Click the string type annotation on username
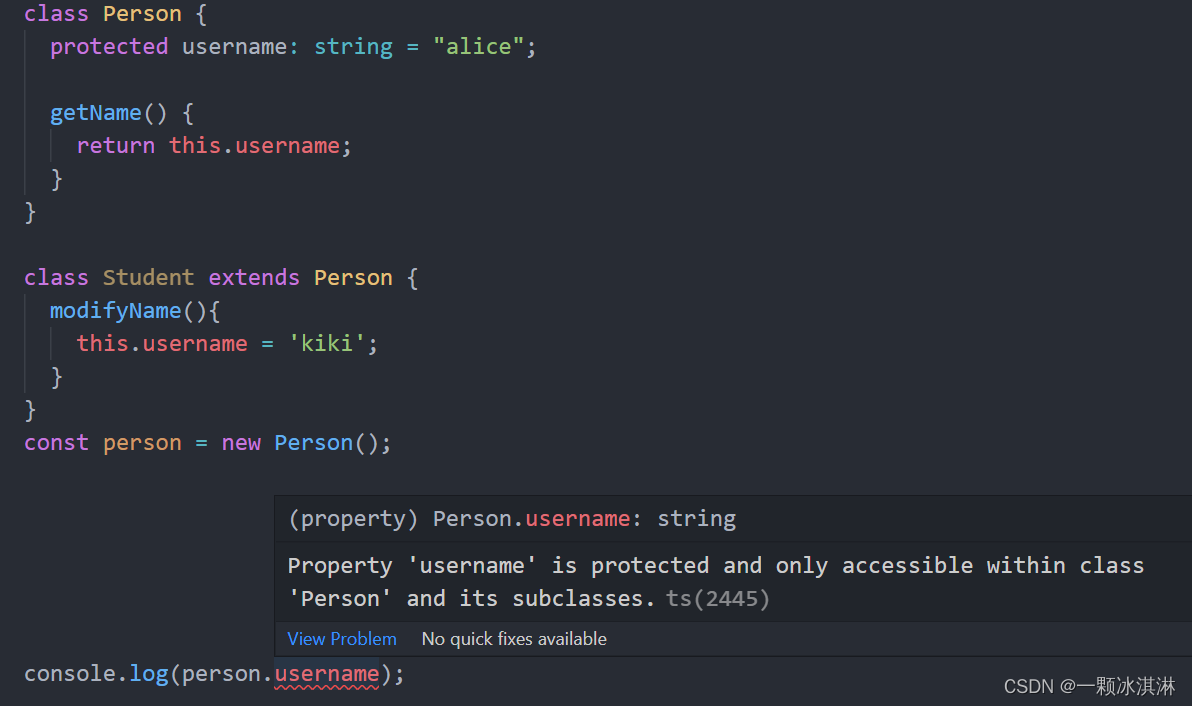The image size is (1192, 706). (x=353, y=47)
